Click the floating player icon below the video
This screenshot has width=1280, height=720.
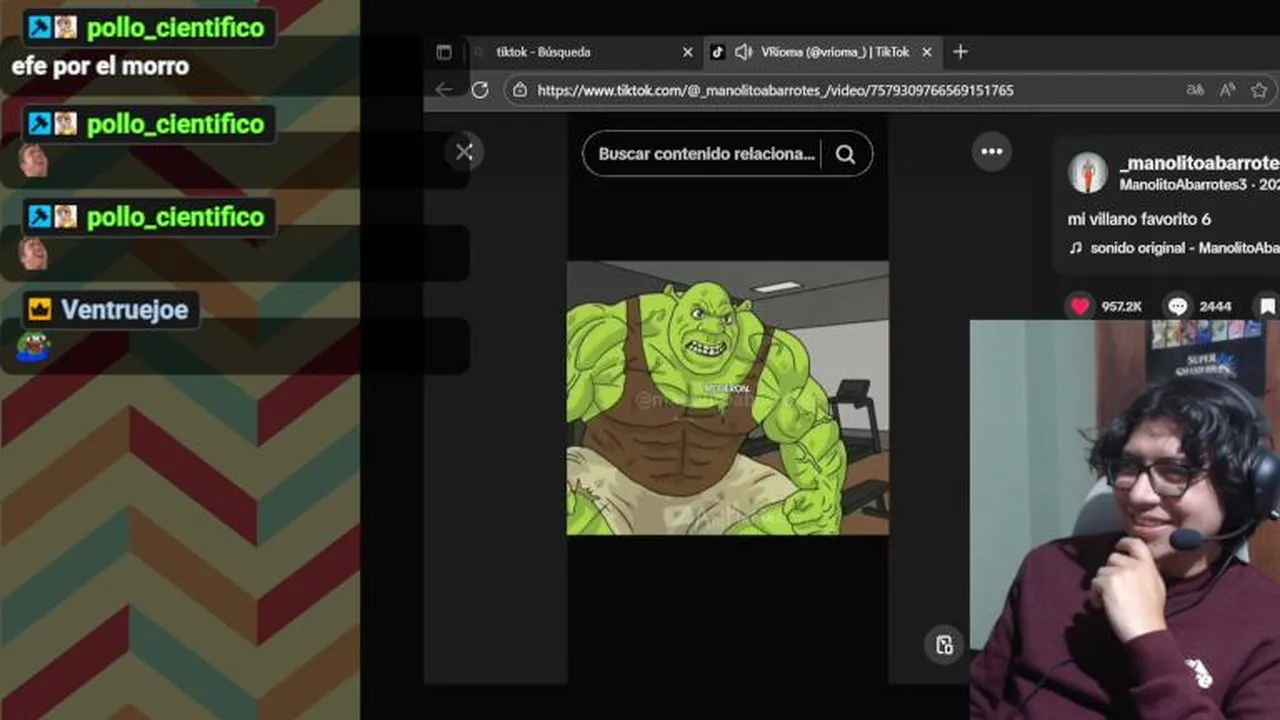click(x=944, y=645)
